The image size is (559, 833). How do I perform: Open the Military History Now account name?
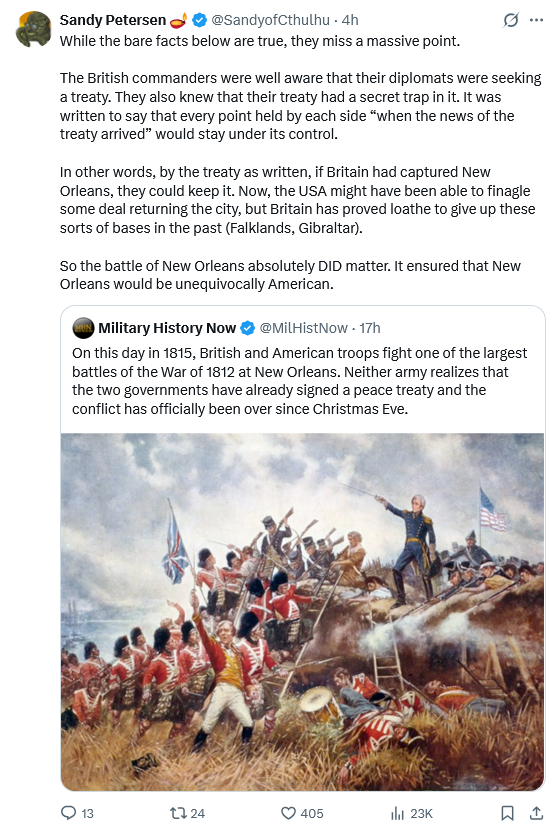pyautogui.click(x=167, y=328)
